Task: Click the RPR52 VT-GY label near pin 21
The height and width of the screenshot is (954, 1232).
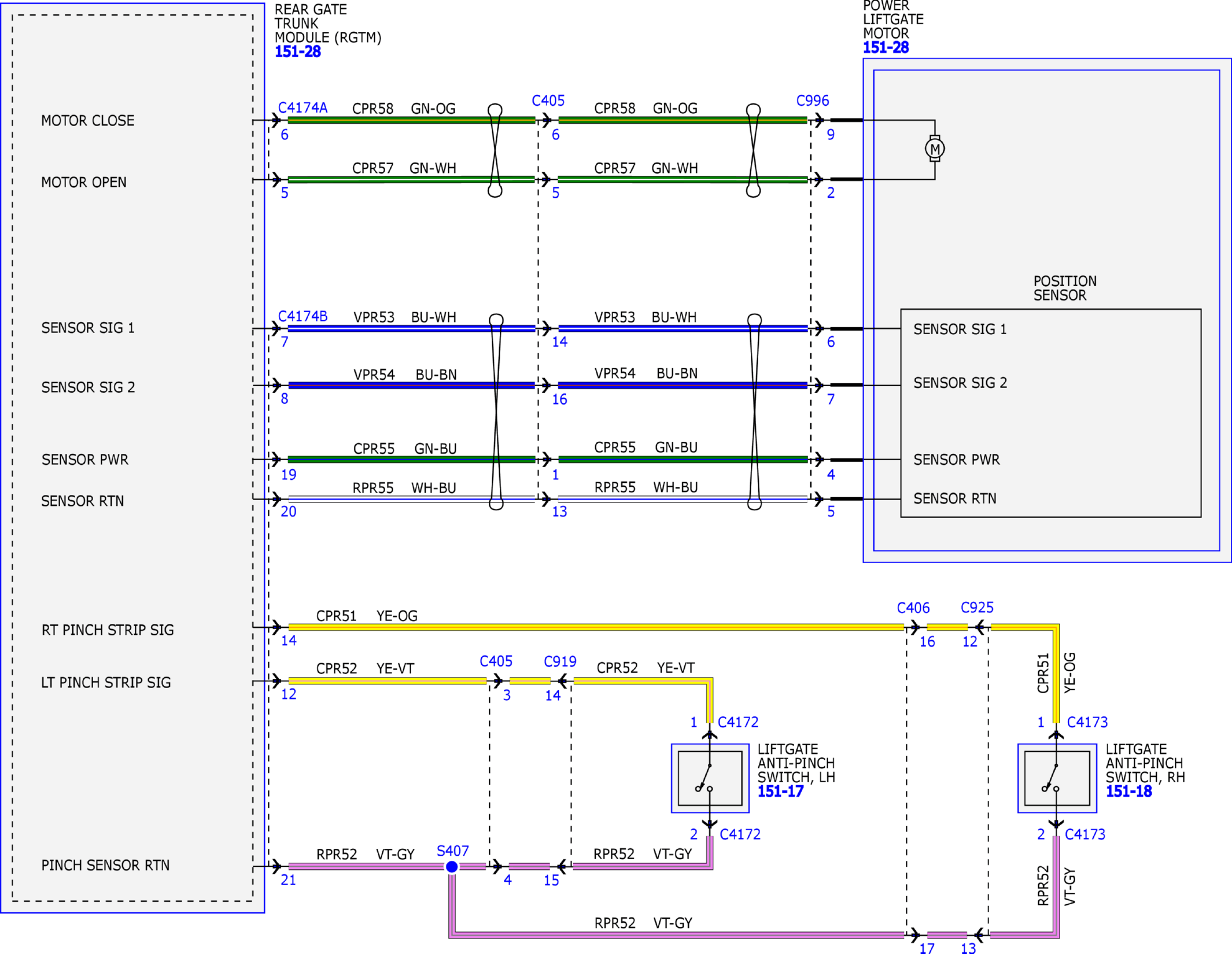Action: 365,854
